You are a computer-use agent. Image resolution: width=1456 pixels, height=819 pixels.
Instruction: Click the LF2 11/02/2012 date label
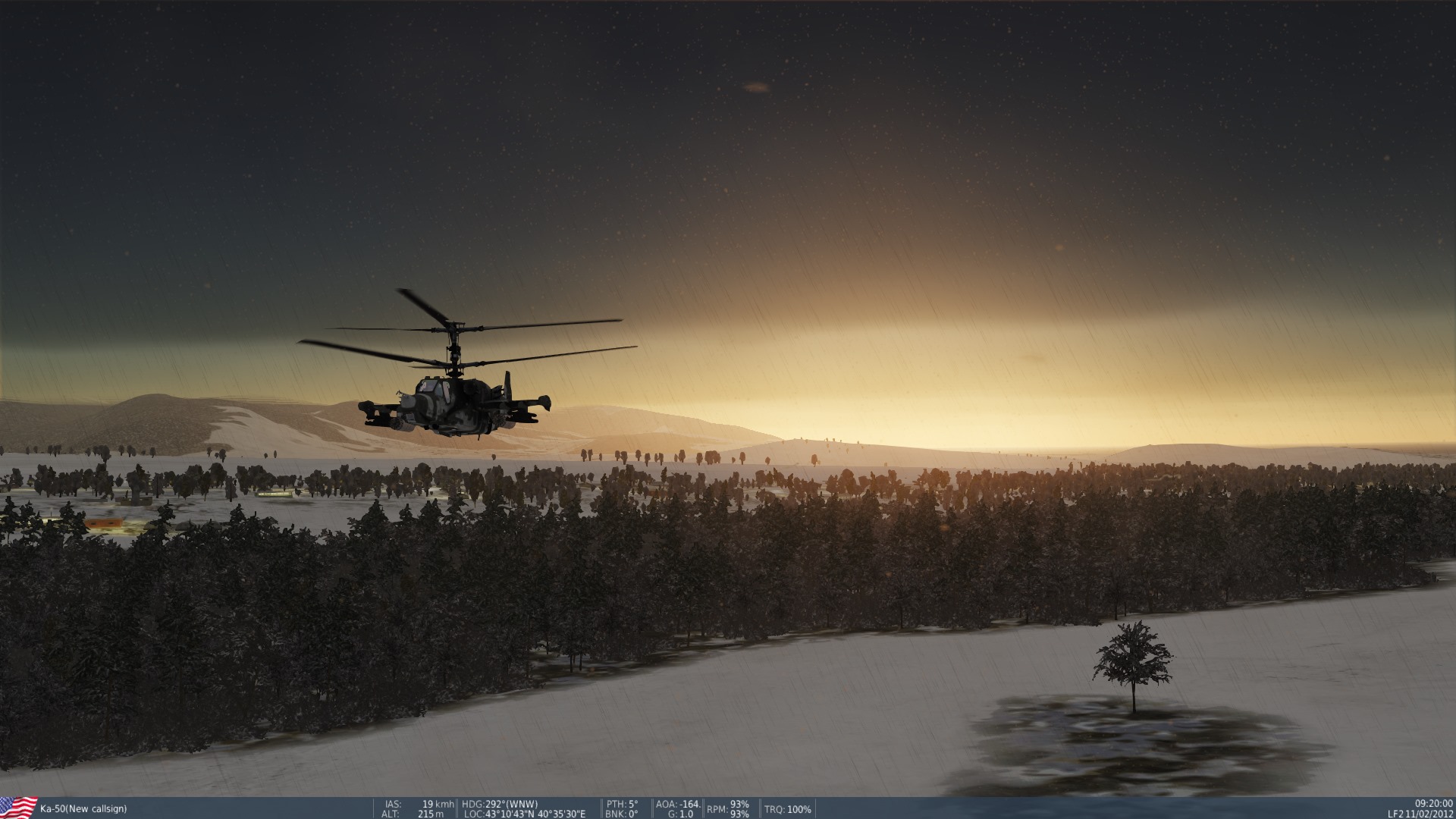click(1420, 814)
